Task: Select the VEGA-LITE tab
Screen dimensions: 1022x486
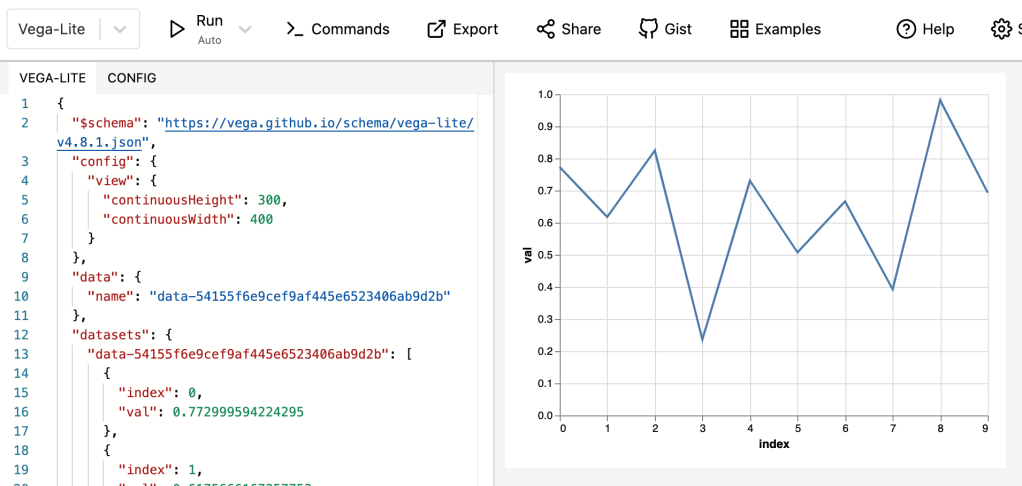Action: 53,78
